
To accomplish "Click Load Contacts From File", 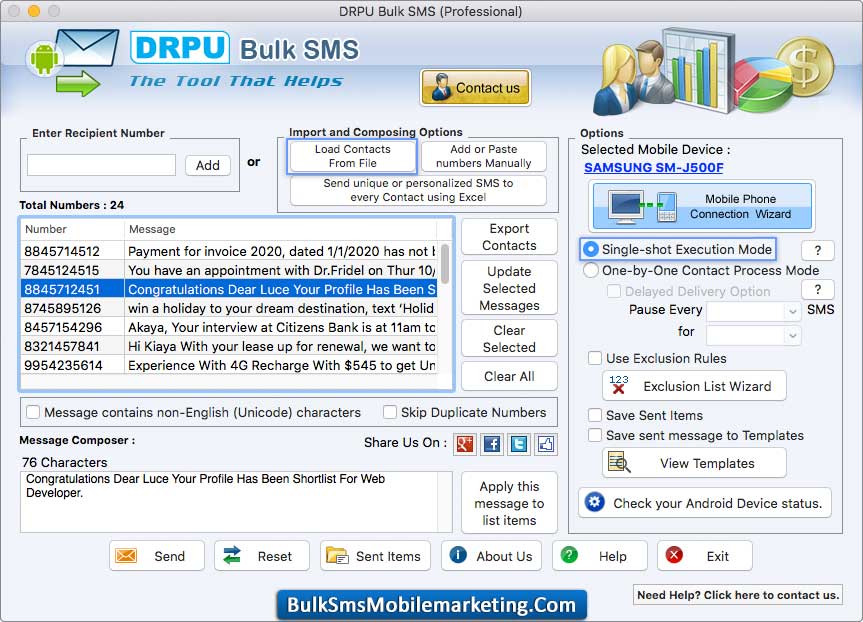I will point(352,156).
